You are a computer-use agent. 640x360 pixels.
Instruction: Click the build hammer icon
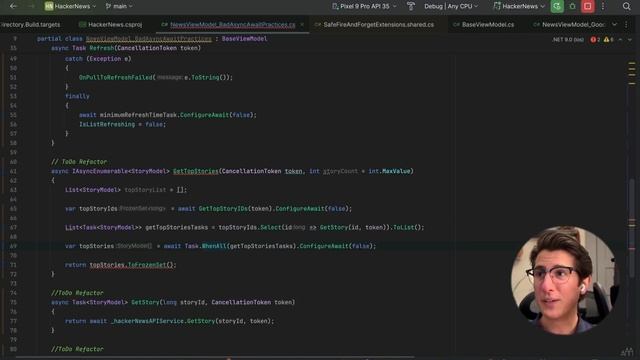tap(411, 6)
